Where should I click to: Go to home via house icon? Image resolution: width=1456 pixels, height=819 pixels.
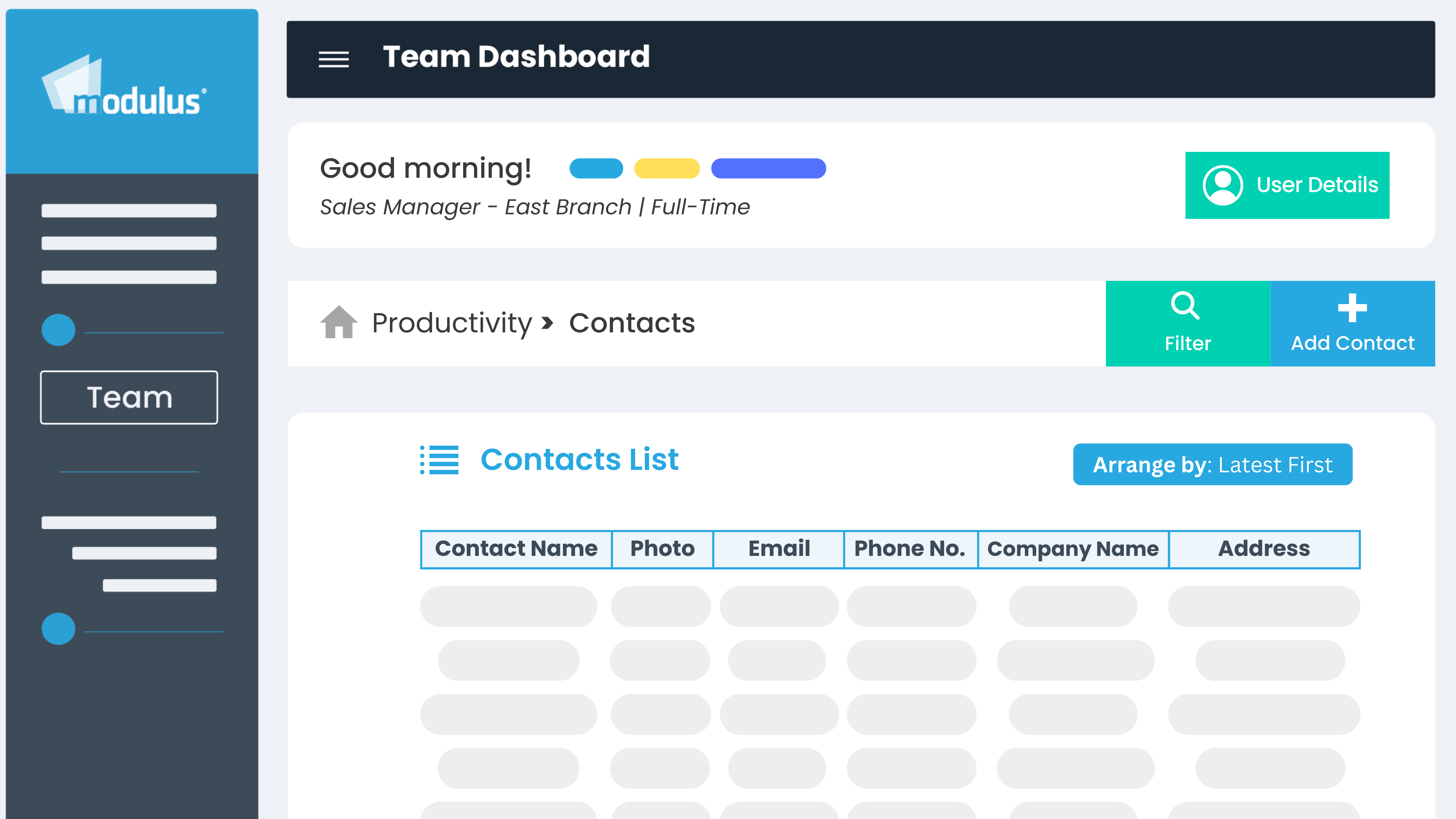click(x=339, y=322)
